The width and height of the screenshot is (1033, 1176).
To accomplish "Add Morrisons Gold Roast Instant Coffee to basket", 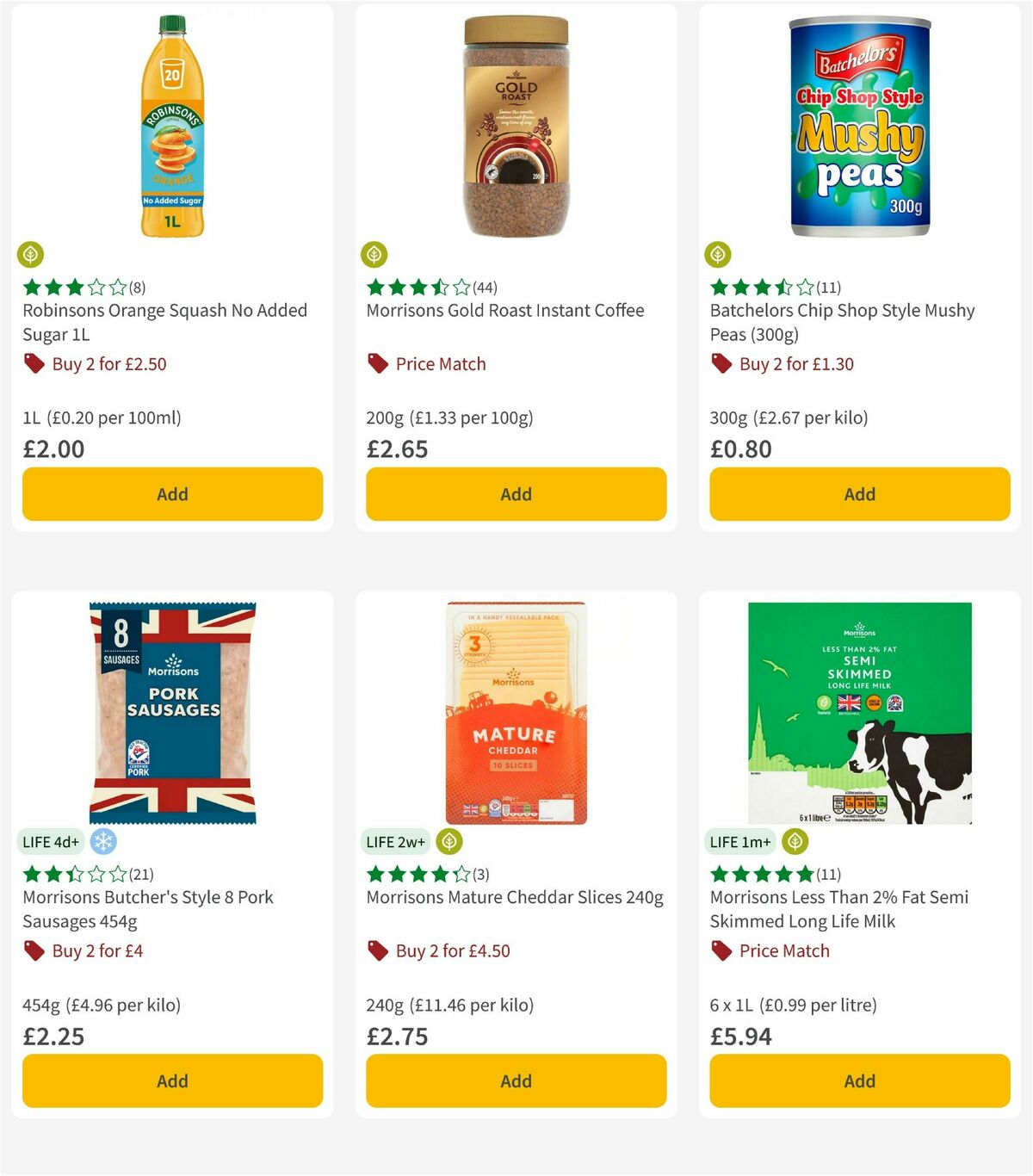I will coord(515,494).
